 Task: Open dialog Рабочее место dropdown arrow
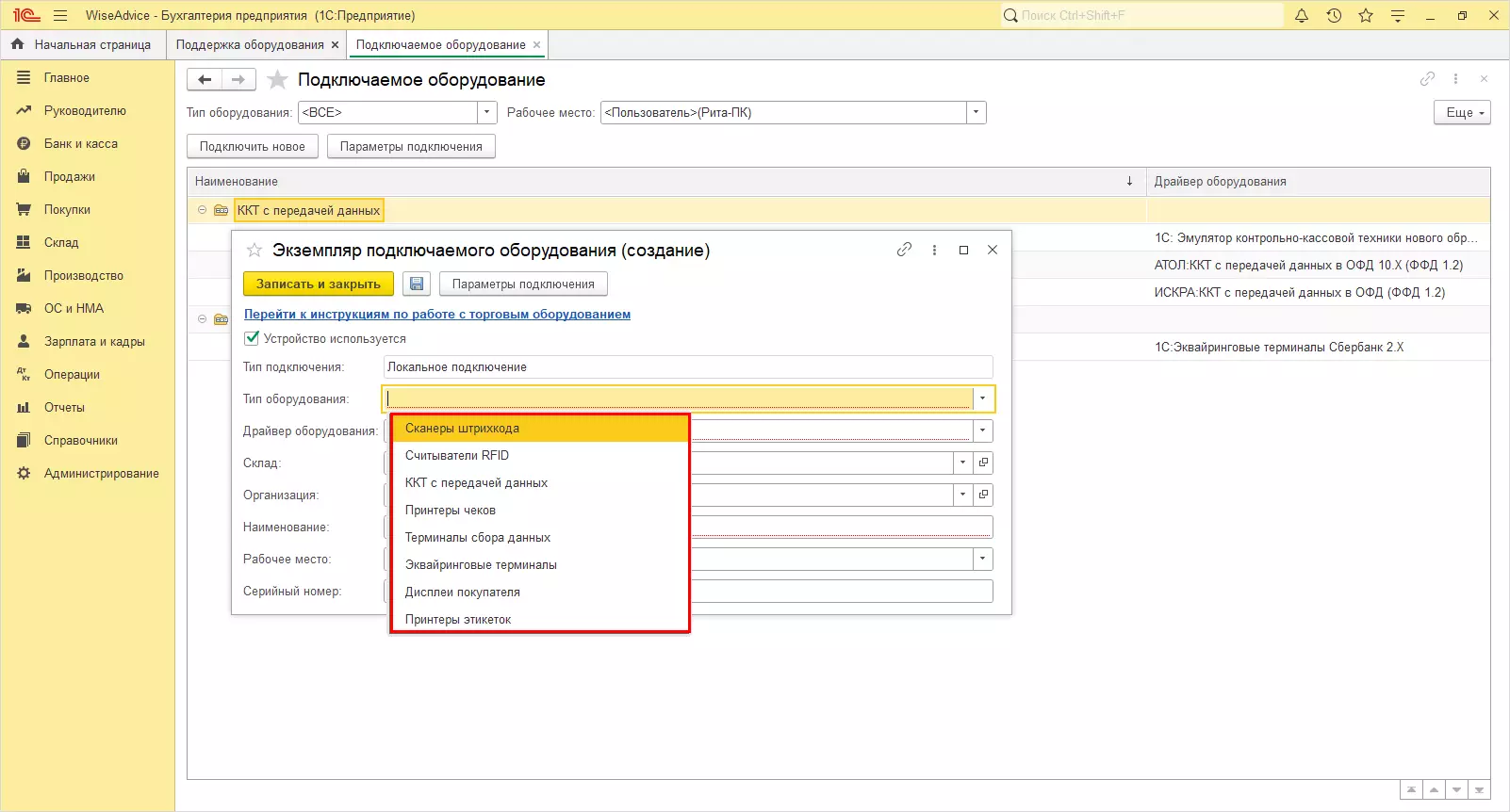click(x=983, y=559)
